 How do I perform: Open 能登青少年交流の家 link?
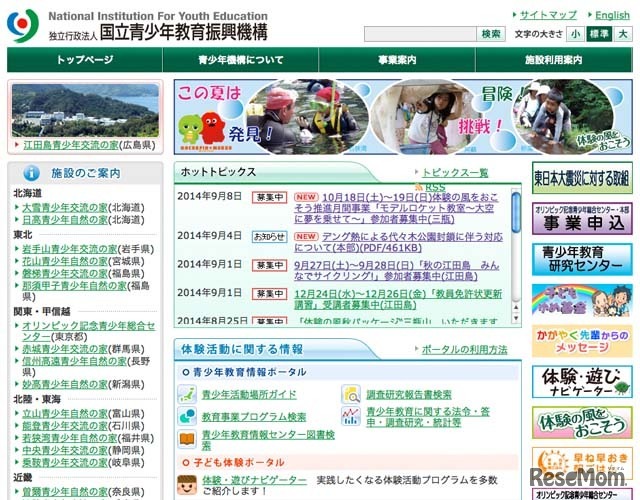65,426
